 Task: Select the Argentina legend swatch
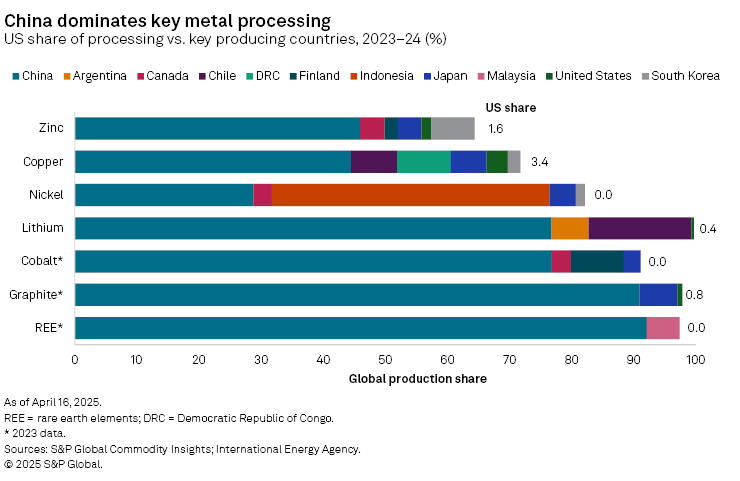coord(67,76)
